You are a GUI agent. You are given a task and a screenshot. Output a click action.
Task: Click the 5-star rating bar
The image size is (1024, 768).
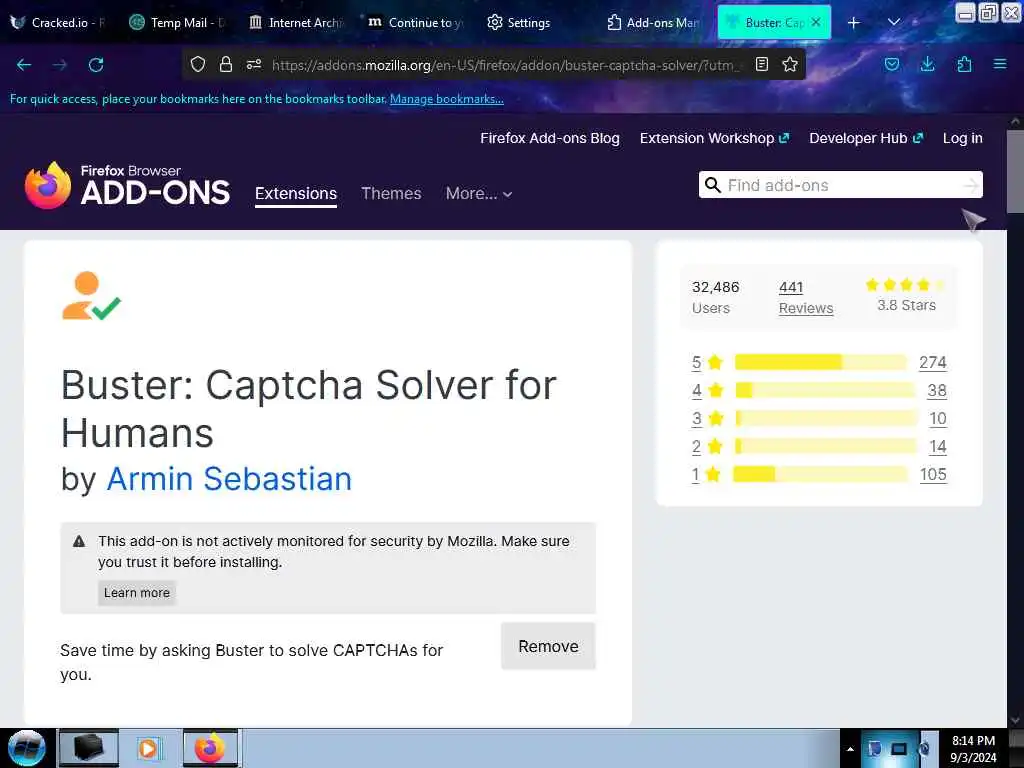[x=821, y=362]
